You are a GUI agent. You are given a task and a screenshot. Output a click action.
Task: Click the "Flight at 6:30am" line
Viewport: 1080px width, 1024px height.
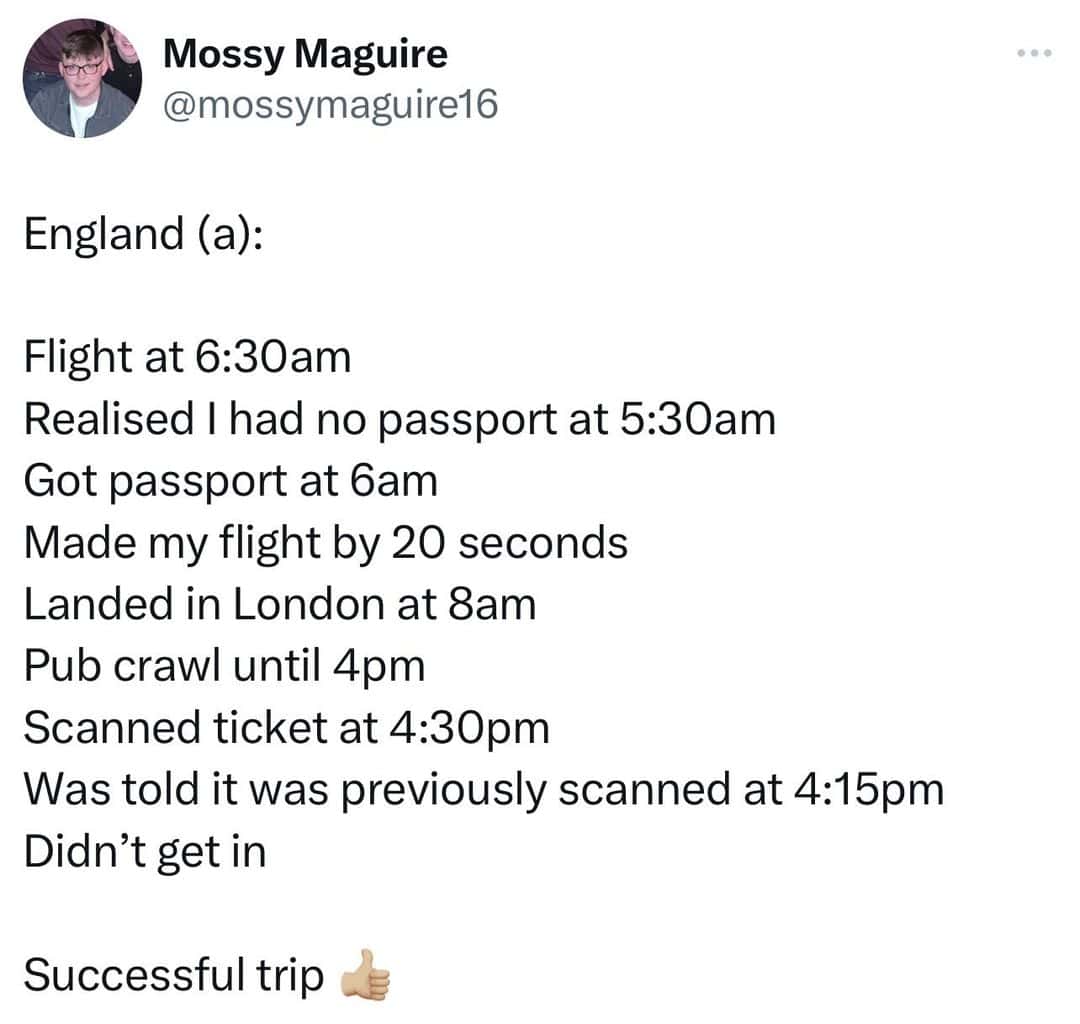pos(187,357)
